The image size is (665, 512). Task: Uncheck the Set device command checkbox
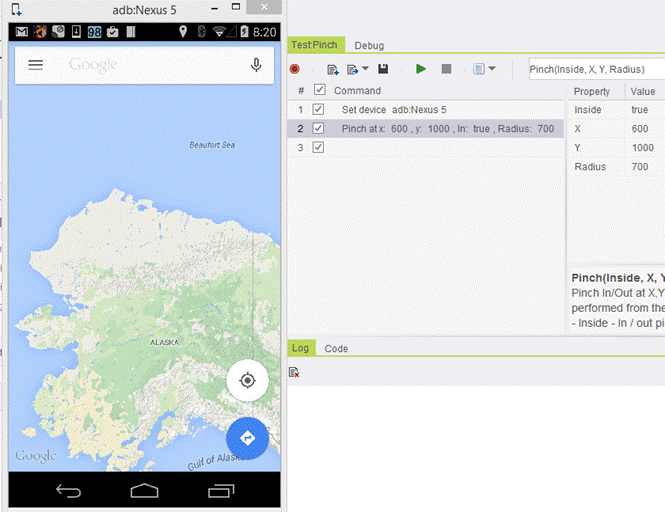319,109
